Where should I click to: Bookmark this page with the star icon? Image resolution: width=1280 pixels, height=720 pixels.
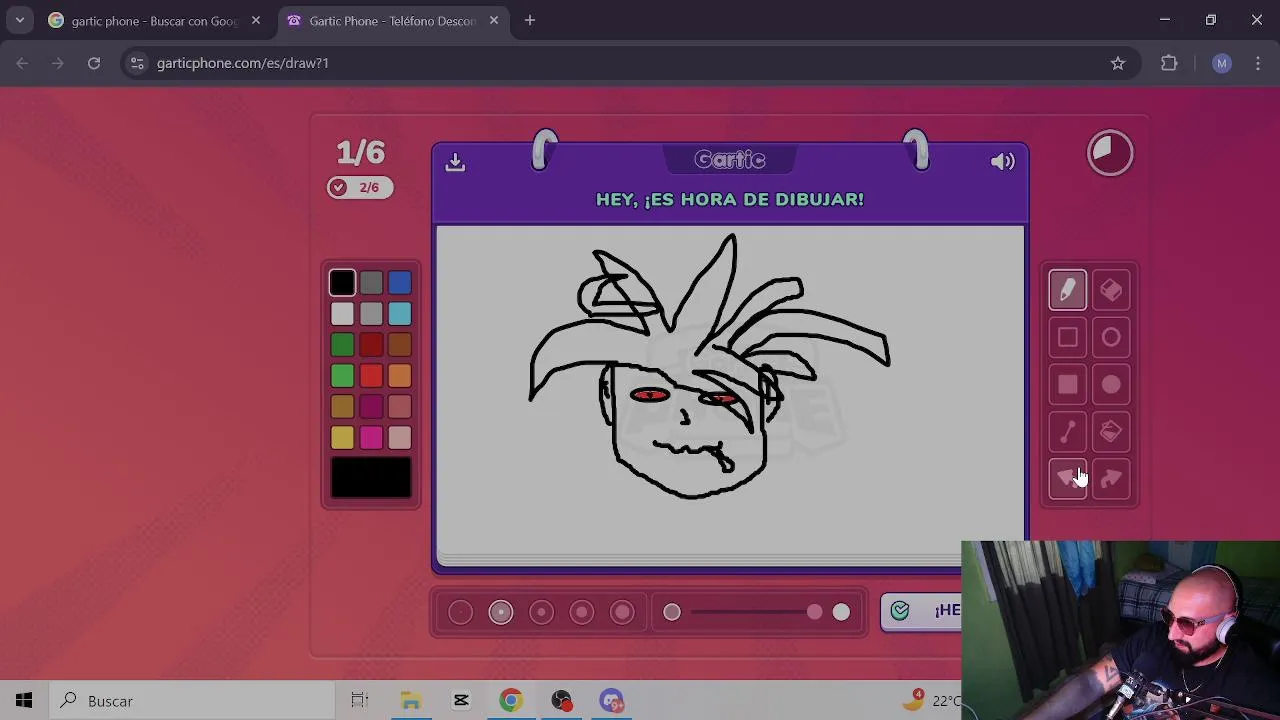1118,63
